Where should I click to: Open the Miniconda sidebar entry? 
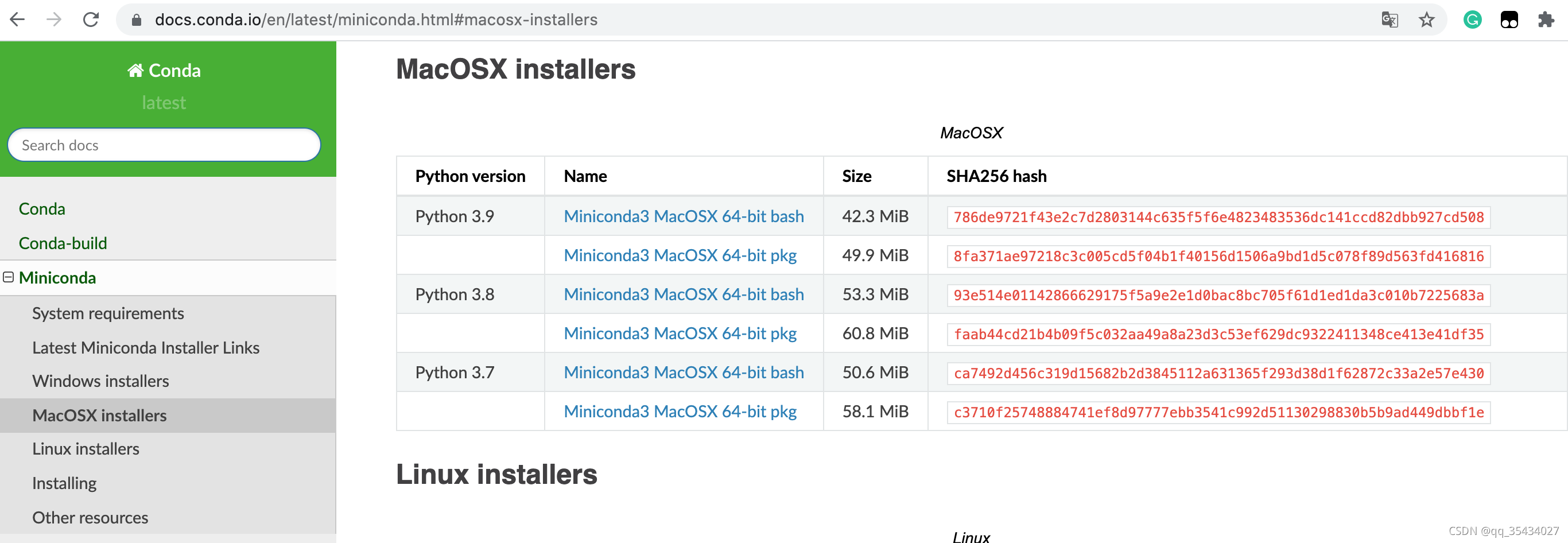[57, 278]
